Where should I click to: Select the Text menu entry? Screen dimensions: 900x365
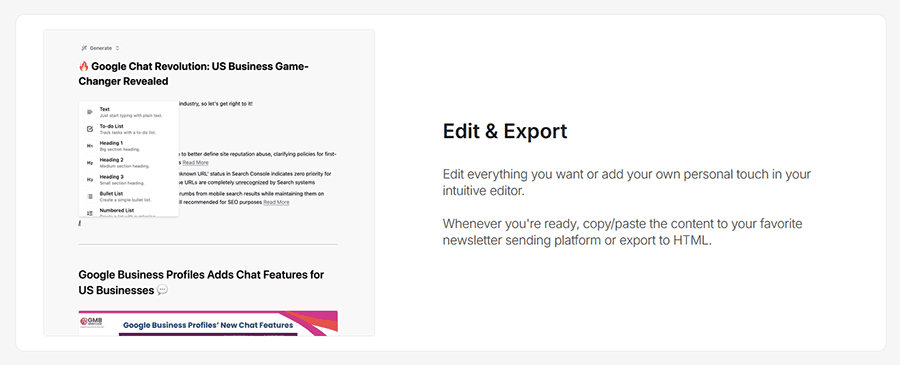[x=129, y=112]
